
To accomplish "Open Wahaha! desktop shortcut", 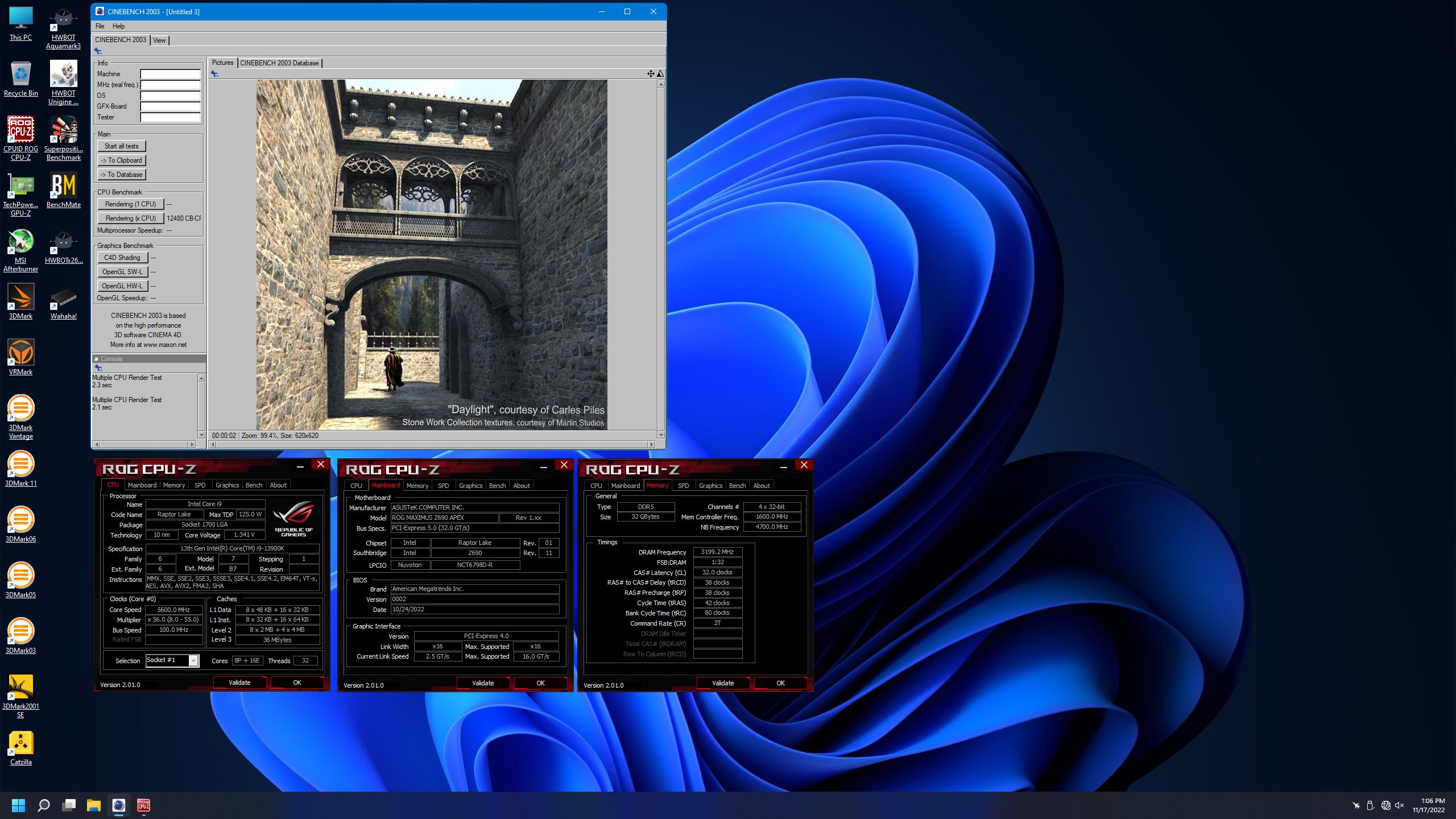I will [x=63, y=301].
